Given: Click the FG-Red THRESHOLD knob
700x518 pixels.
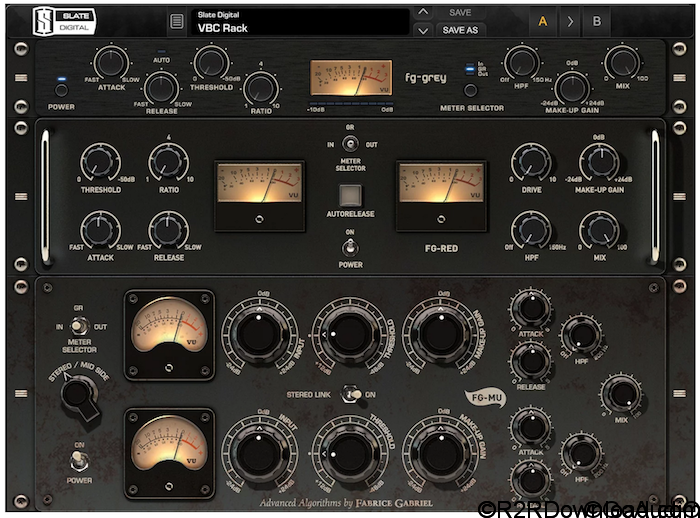Looking at the screenshot, I should point(100,163).
